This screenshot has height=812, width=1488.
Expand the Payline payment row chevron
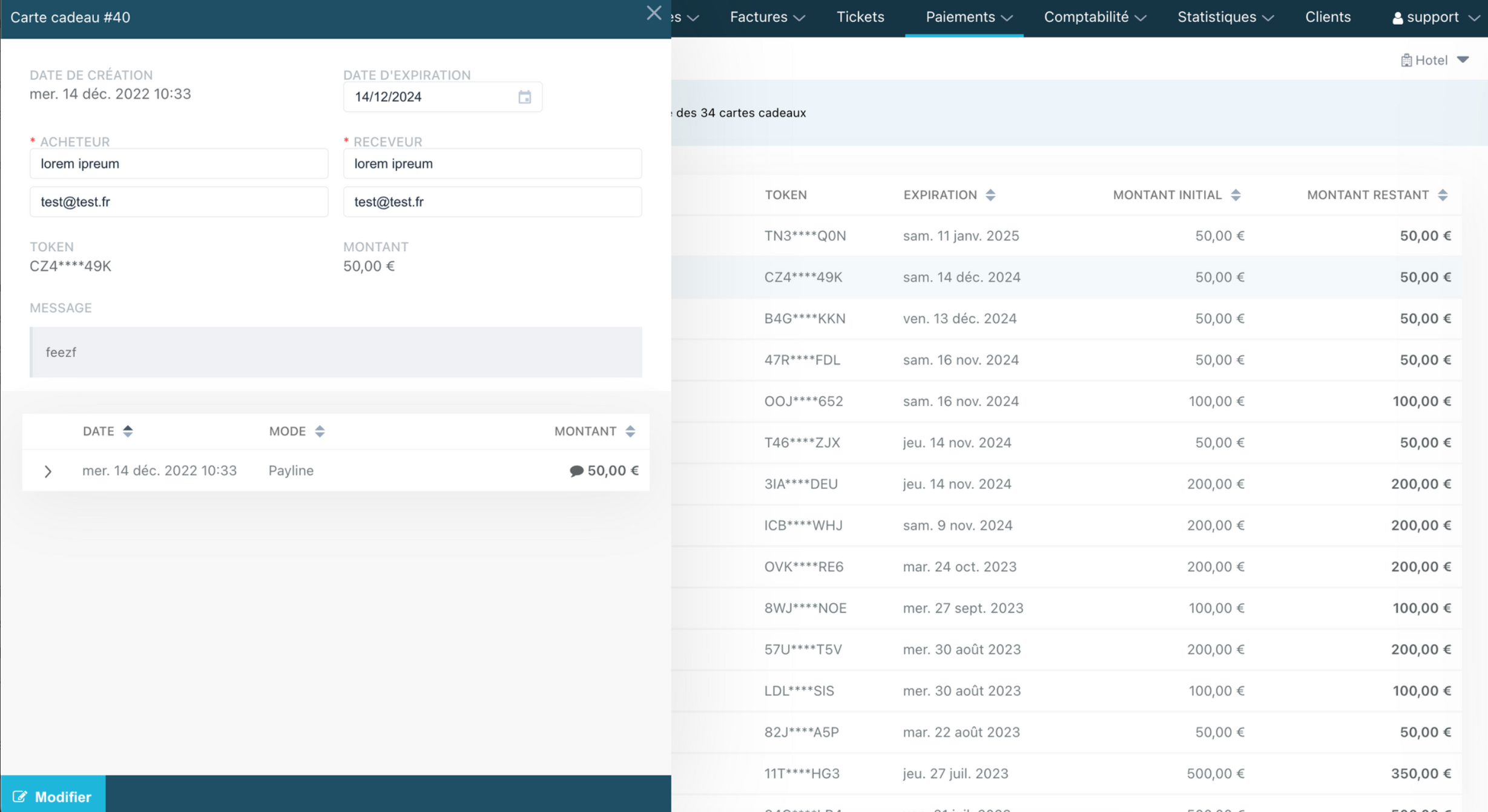pos(48,471)
